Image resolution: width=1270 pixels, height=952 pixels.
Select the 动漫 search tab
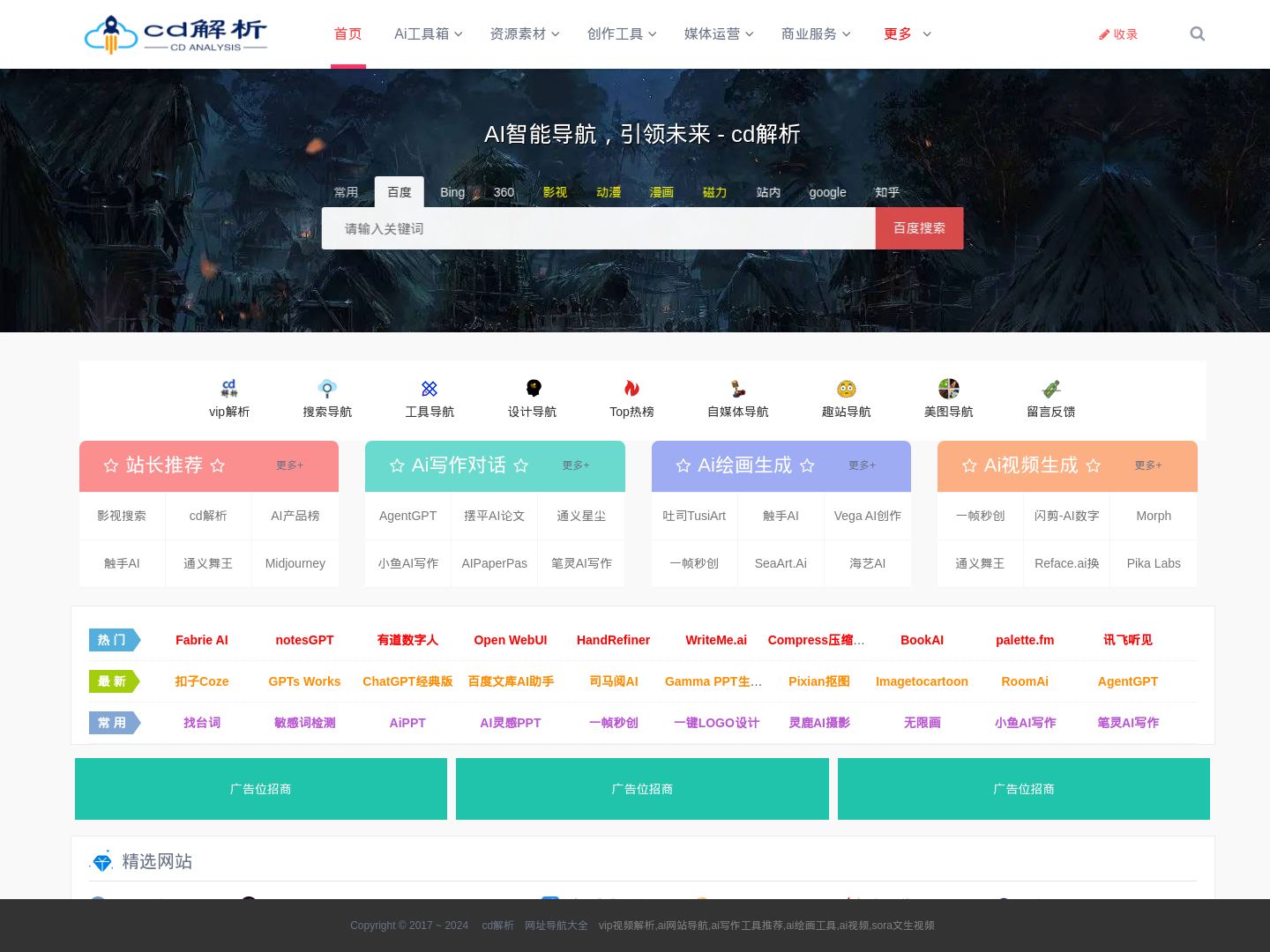pyautogui.click(x=609, y=192)
